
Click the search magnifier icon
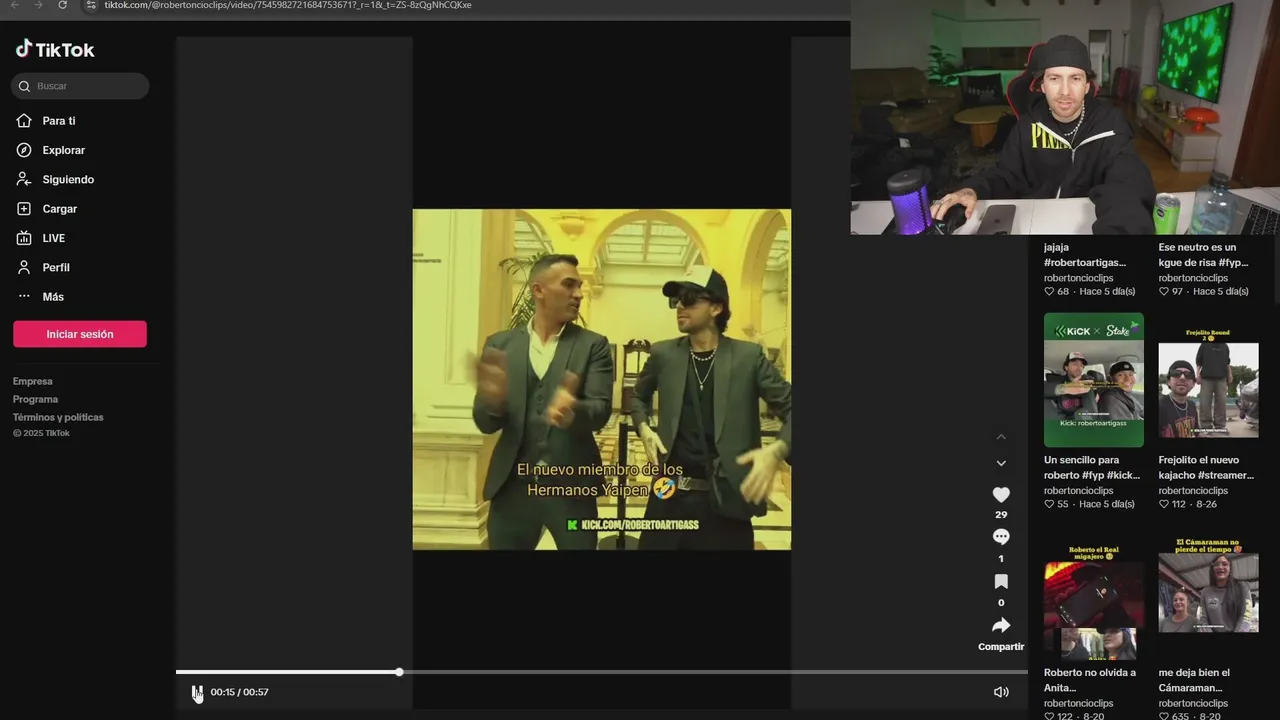(x=24, y=86)
